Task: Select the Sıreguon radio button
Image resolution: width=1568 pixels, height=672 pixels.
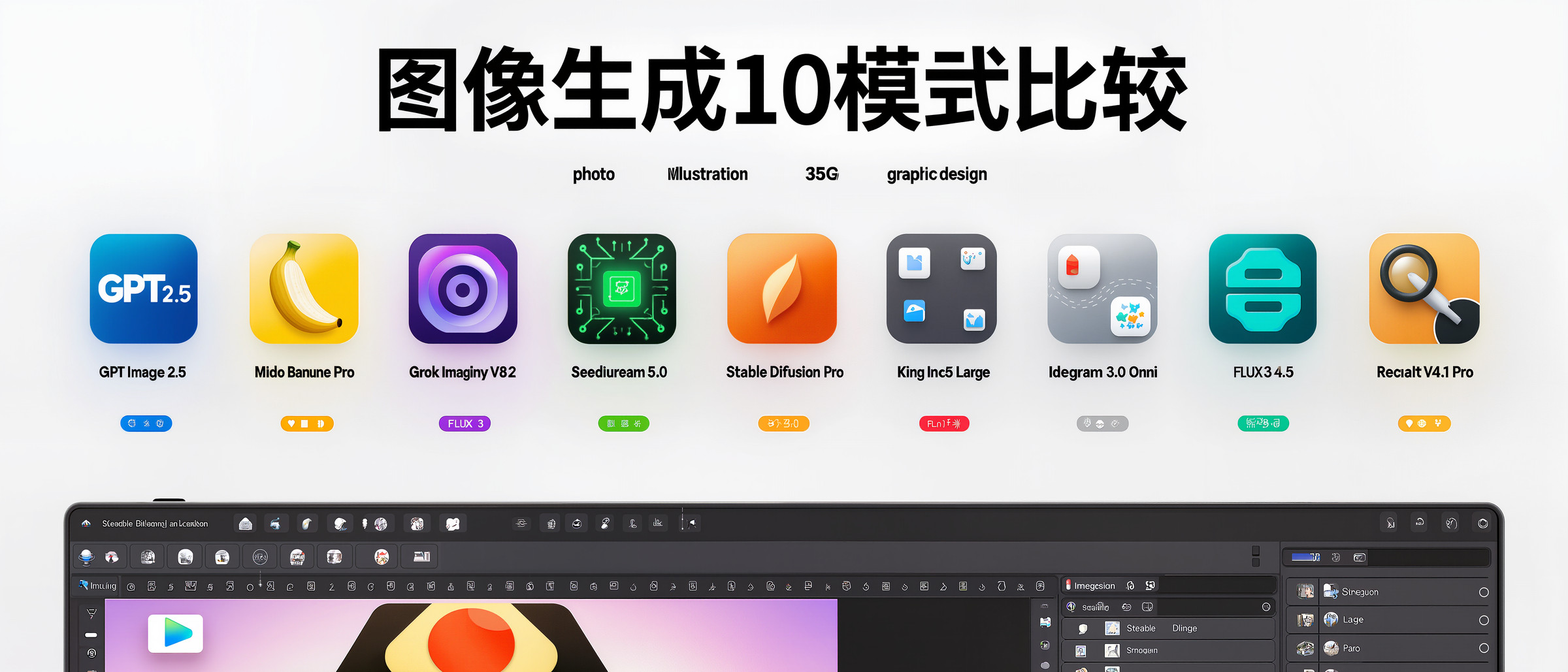Action: pos(1484,592)
